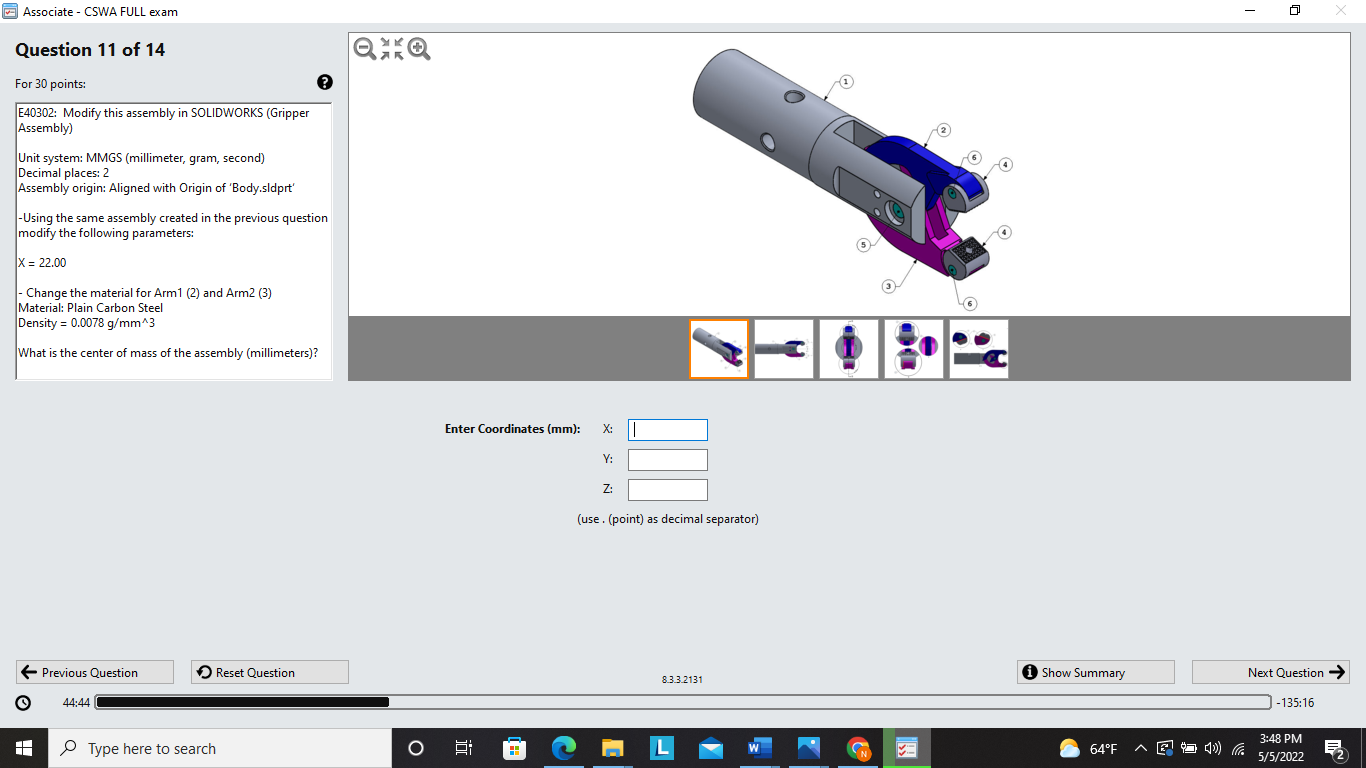Click the taskbar search box
Screen dimensions: 1366x768
(x=220, y=748)
